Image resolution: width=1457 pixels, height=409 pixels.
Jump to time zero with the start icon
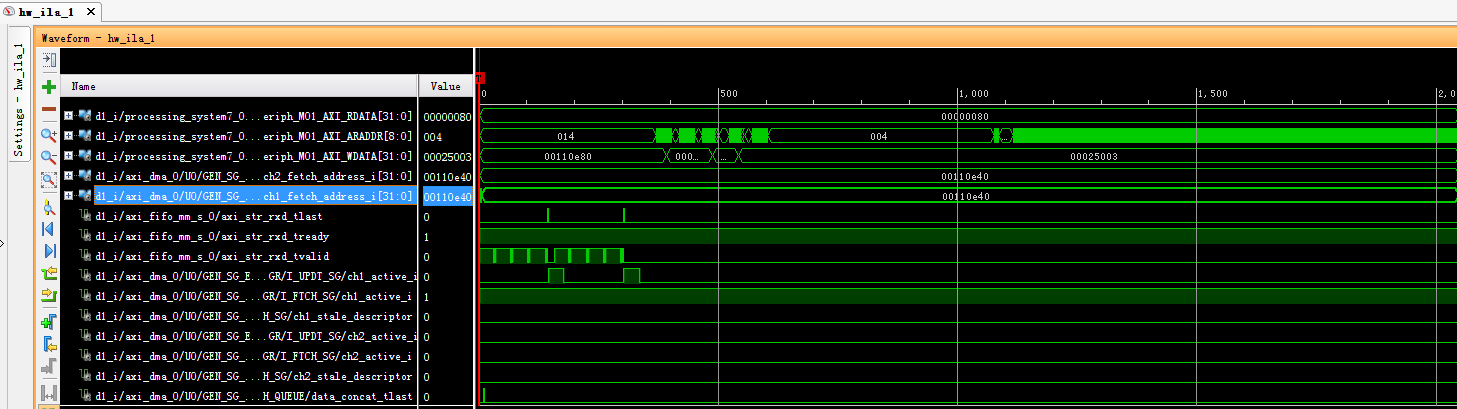[x=49, y=229]
